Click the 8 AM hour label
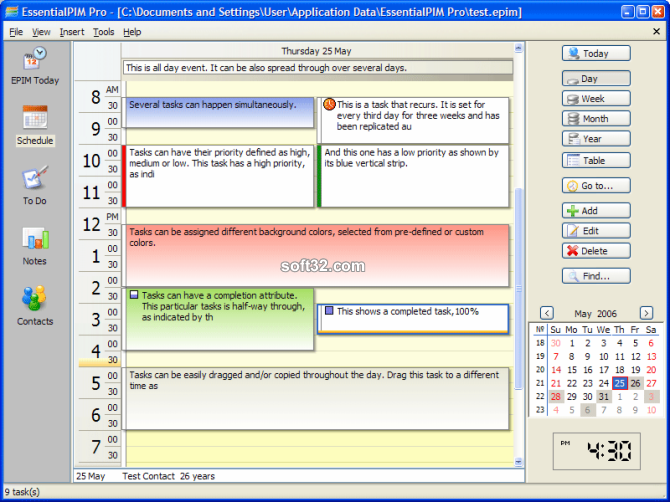 tap(96, 97)
